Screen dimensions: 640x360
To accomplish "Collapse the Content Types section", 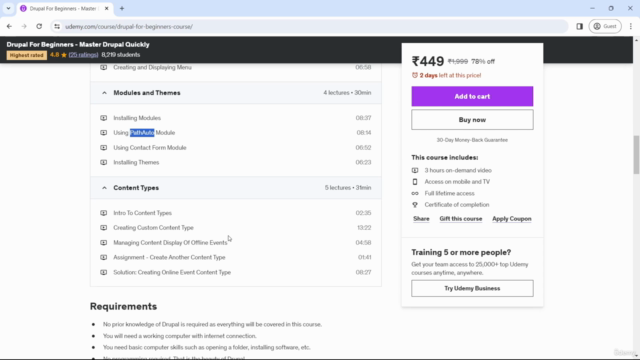I will point(104,188).
